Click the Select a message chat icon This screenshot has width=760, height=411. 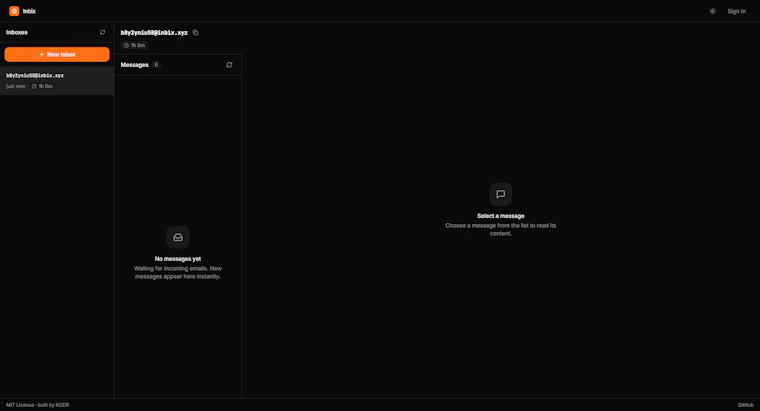500,194
